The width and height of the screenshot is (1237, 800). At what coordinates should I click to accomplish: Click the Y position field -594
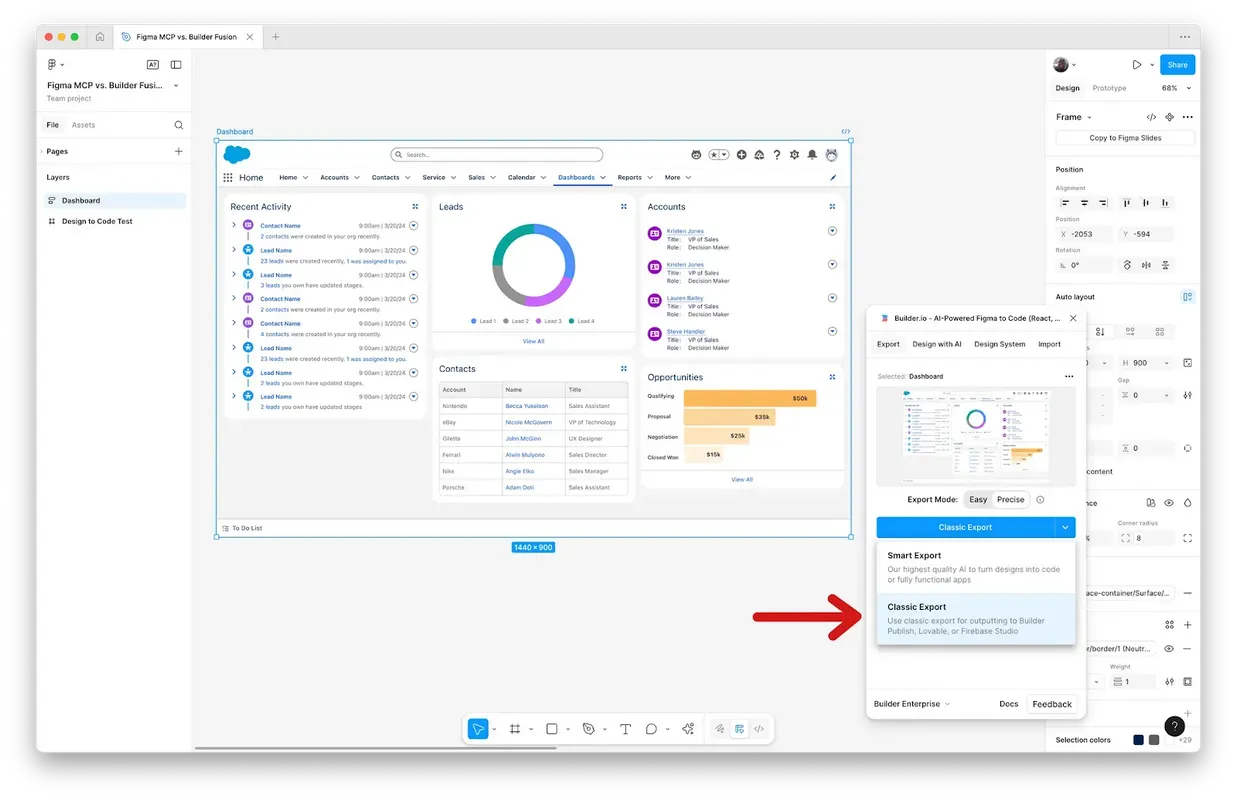1146,234
